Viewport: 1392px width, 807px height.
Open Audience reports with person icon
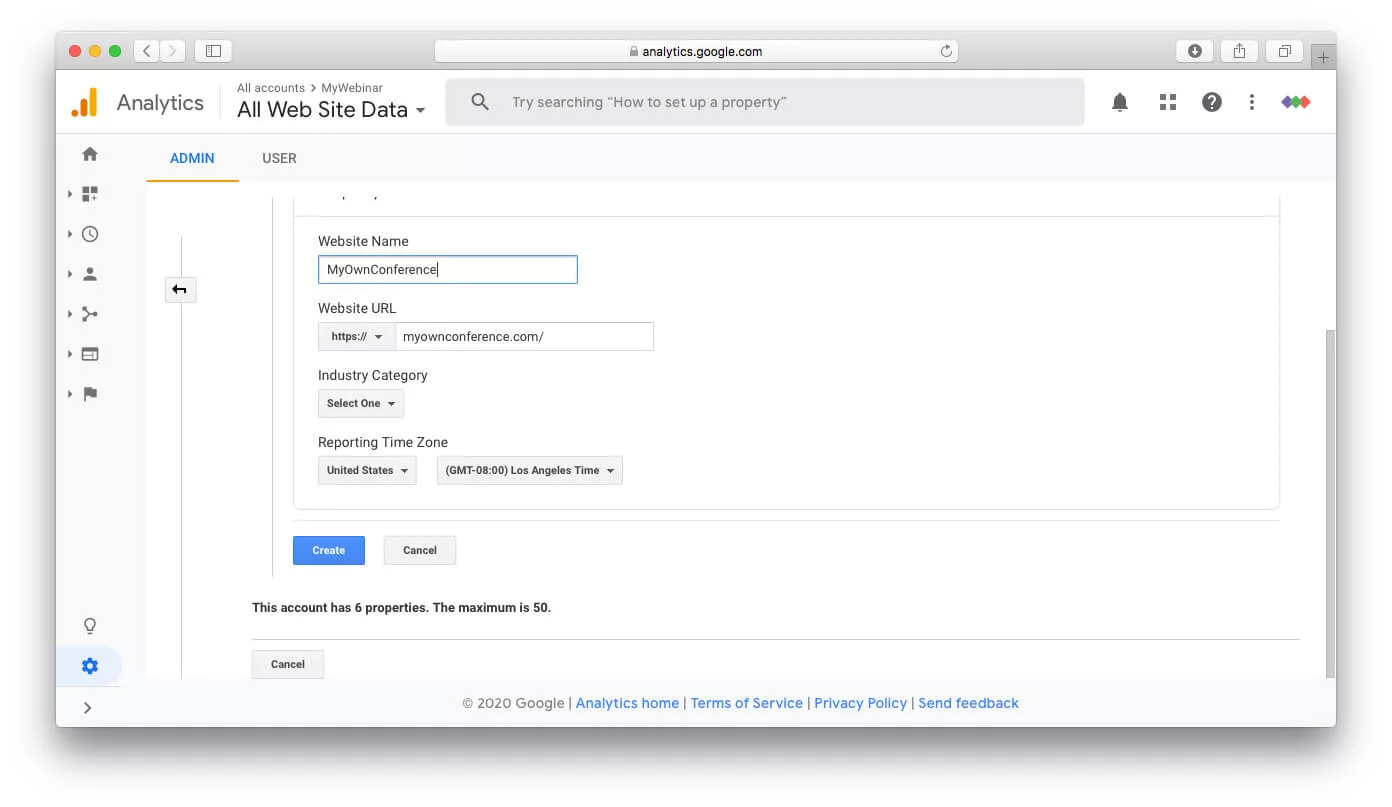point(89,273)
